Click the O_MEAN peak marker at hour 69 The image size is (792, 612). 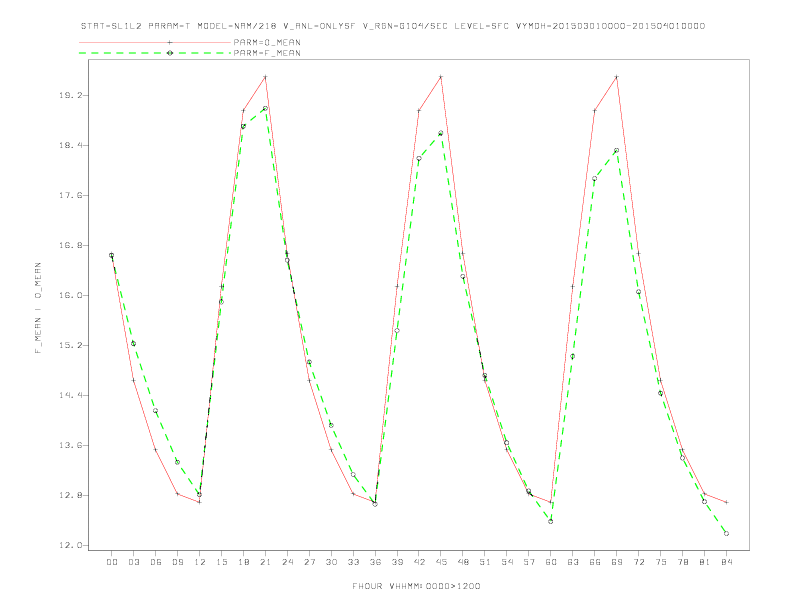(617, 77)
